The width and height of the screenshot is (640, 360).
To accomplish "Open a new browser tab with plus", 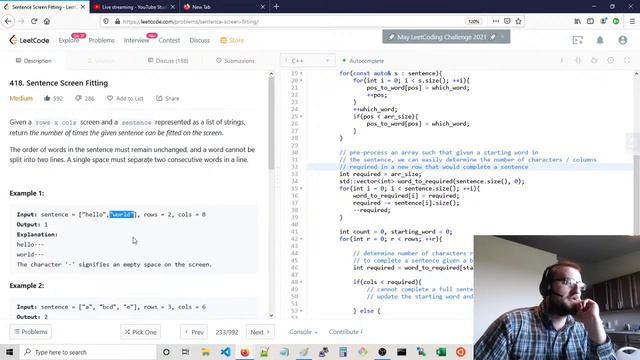I will (x=276, y=7).
